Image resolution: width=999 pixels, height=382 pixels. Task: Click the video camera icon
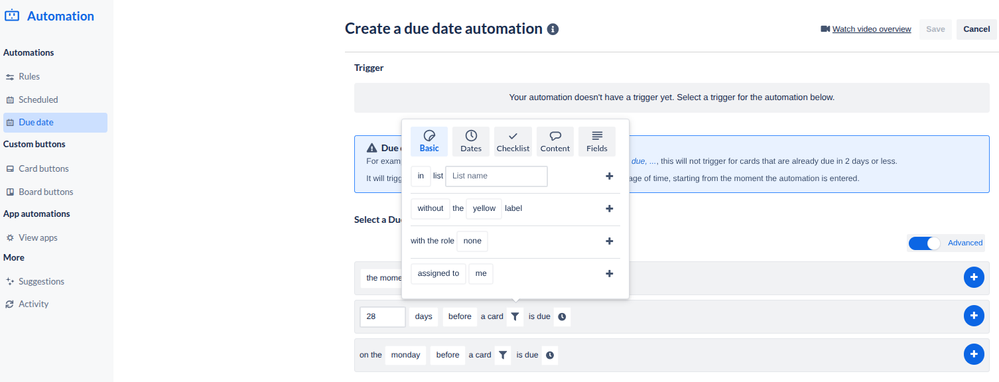coord(825,29)
